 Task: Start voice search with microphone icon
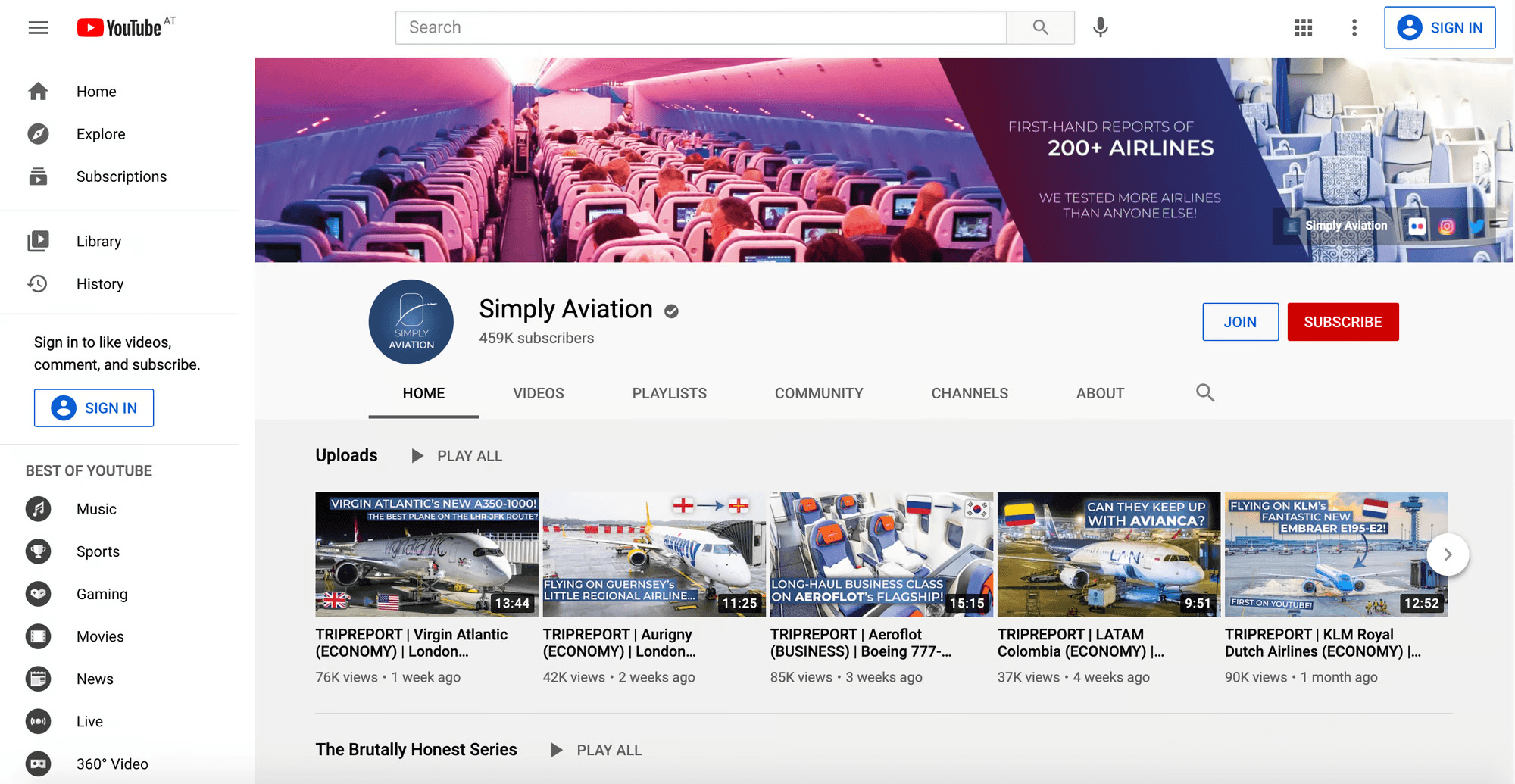click(1101, 28)
